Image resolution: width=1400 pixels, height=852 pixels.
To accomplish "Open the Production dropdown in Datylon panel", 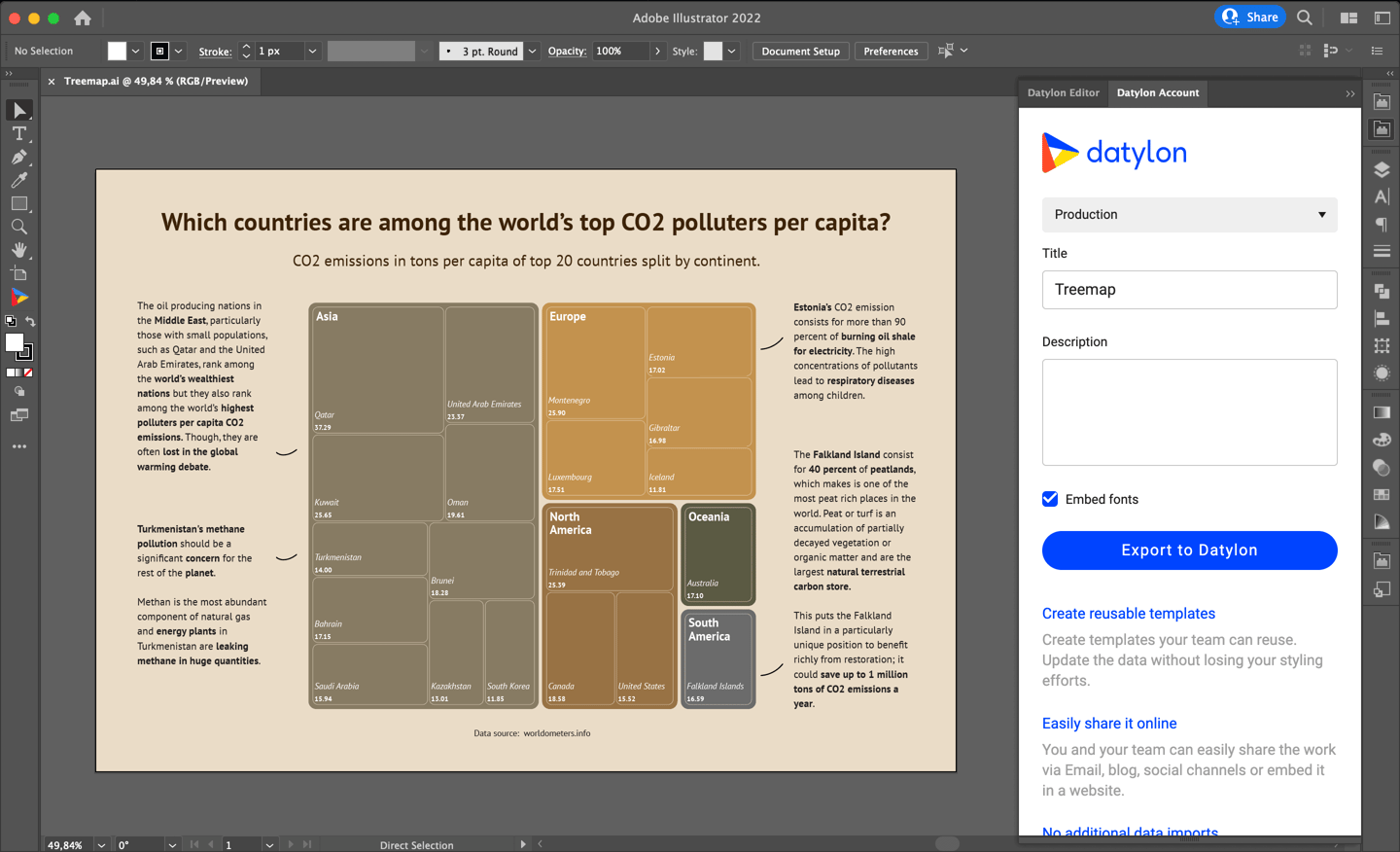I will click(x=1189, y=215).
